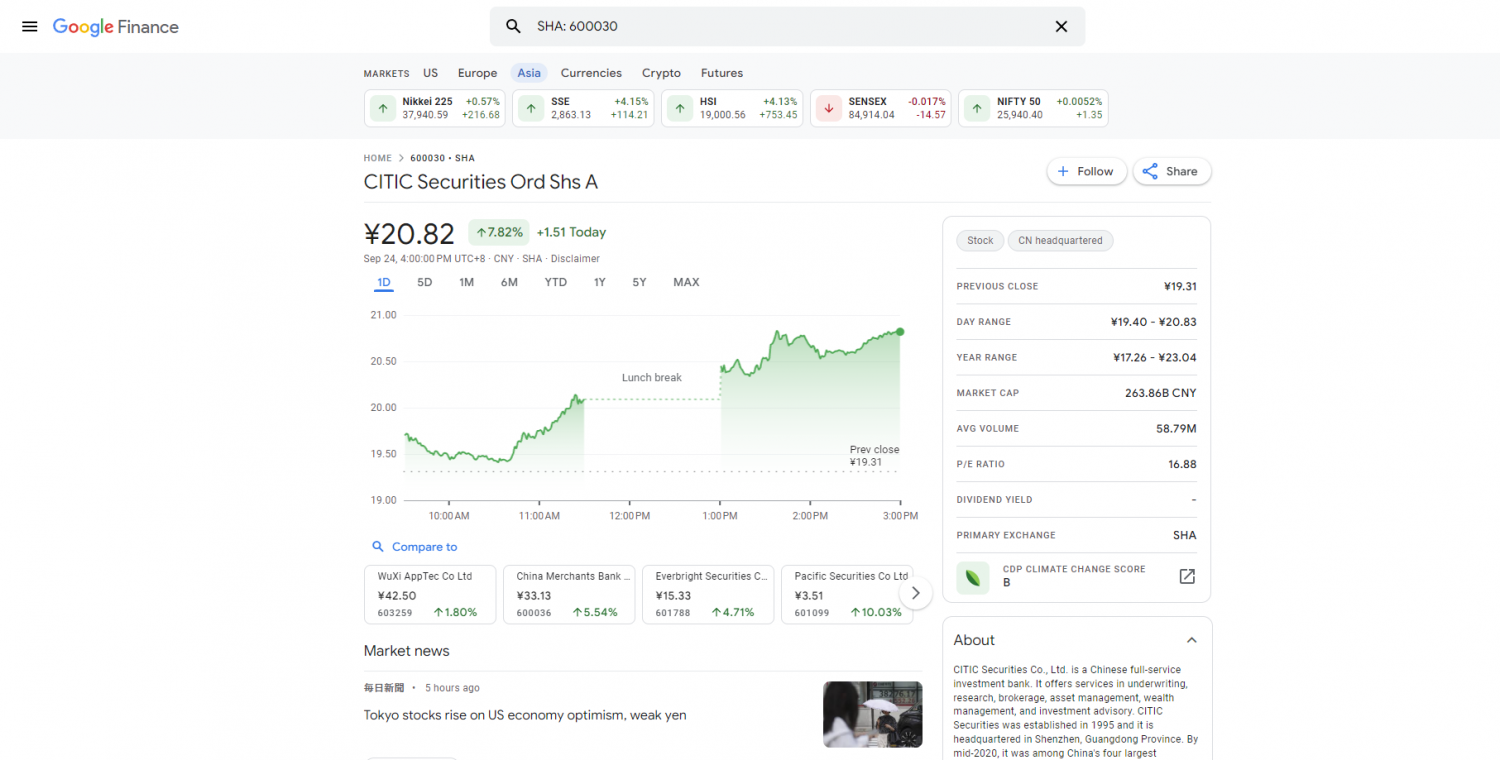Click the plus icon in Follow
The height and width of the screenshot is (760, 1500).
1063,171
